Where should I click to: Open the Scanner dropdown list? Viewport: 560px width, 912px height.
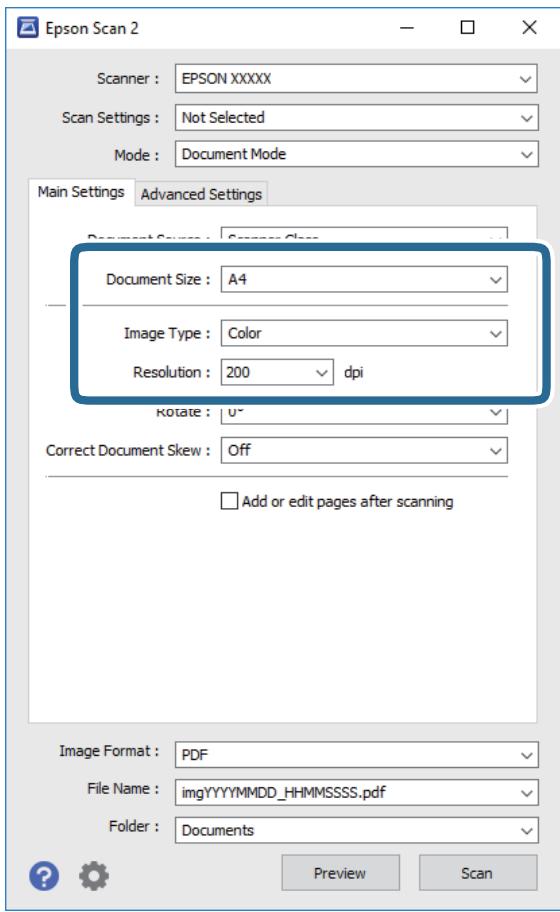pos(356,79)
